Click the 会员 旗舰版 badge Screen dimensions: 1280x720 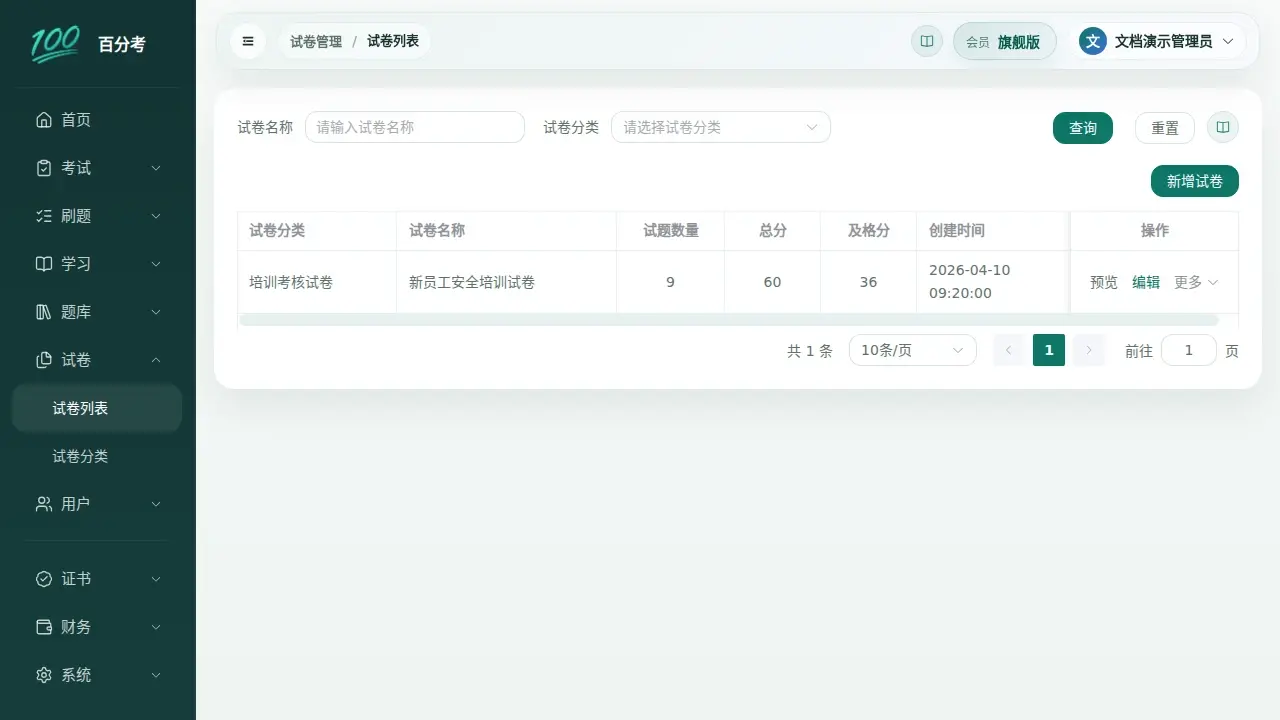pos(1004,41)
